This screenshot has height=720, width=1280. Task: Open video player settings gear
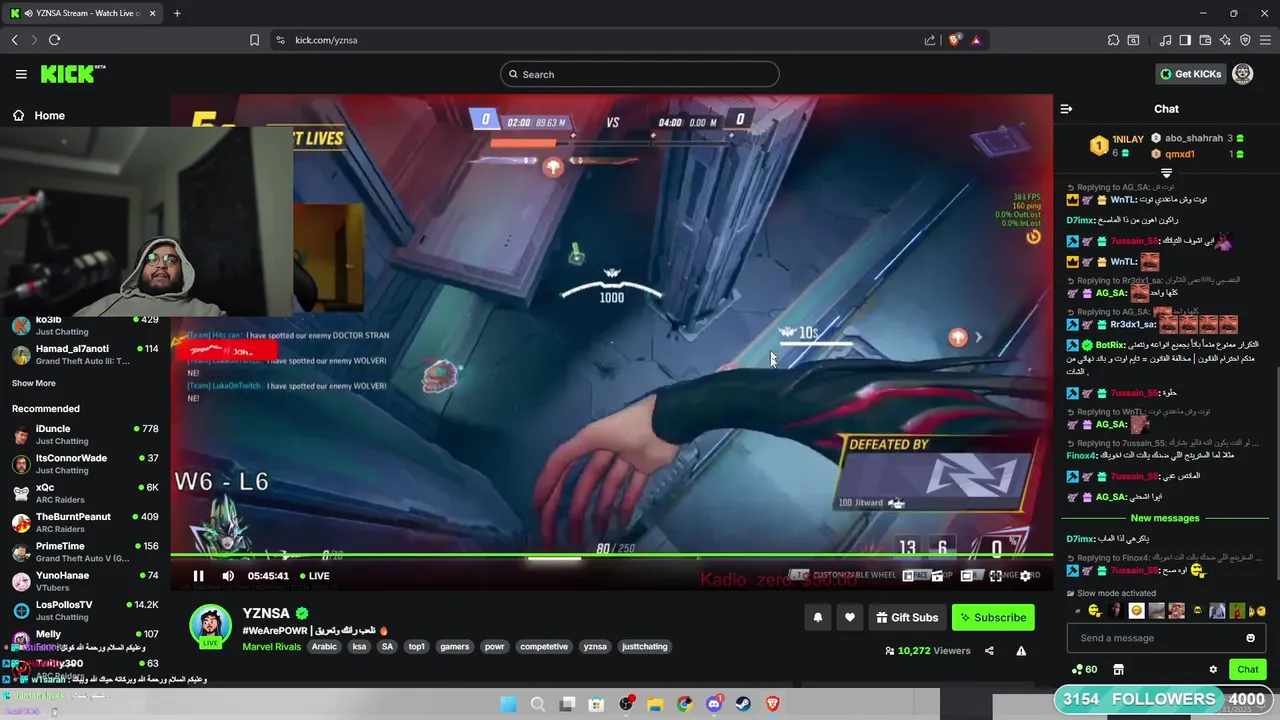pos(1025,576)
